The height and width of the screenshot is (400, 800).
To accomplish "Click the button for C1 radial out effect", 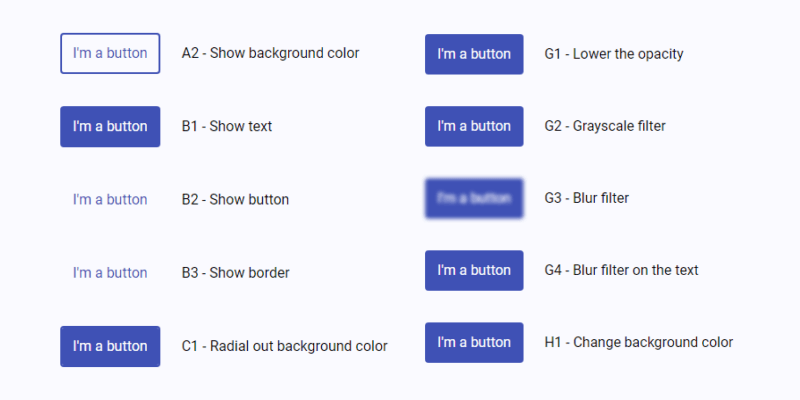I will (110, 346).
